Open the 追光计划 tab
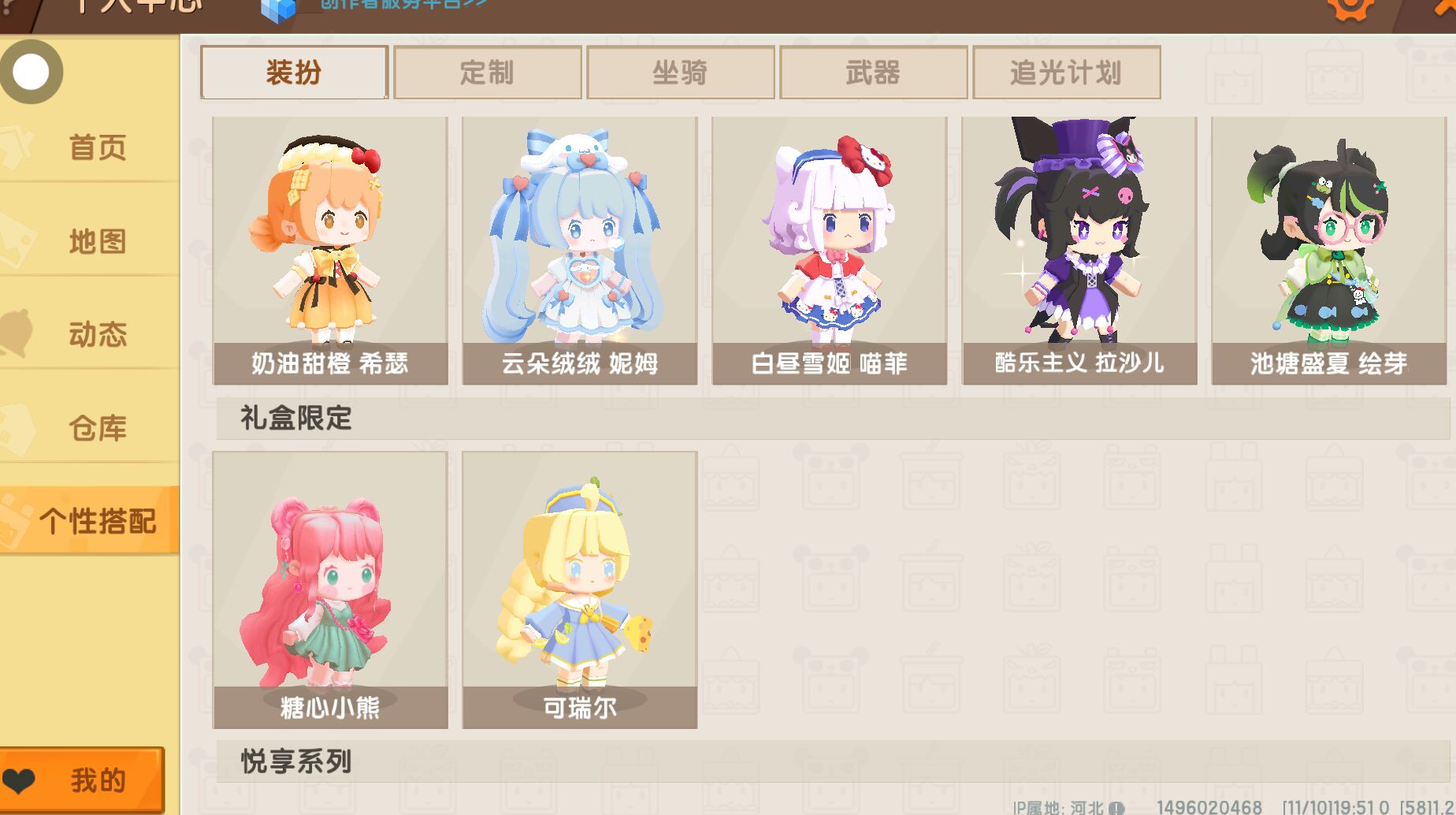 tap(1067, 73)
